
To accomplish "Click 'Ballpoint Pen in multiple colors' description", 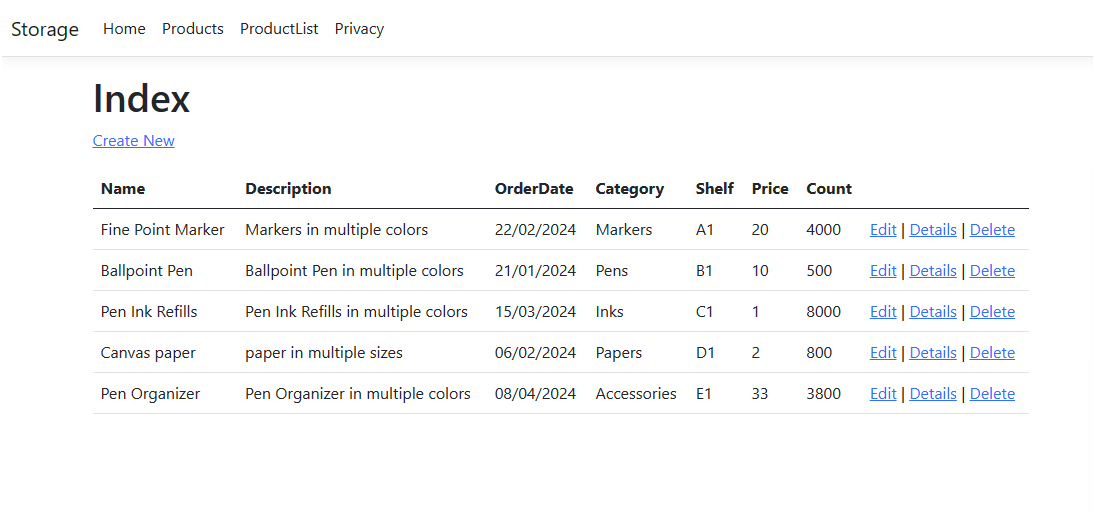I will (x=354, y=271).
